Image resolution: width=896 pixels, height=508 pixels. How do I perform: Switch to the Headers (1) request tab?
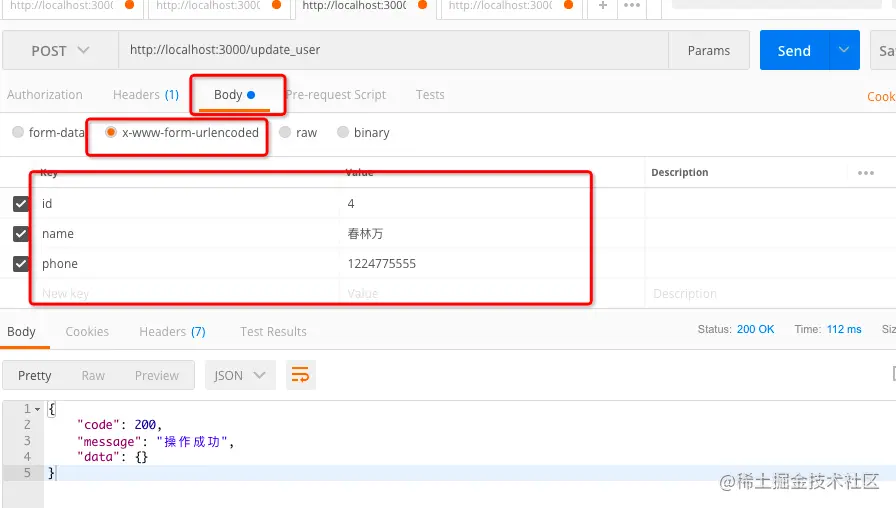tap(146, 95)
